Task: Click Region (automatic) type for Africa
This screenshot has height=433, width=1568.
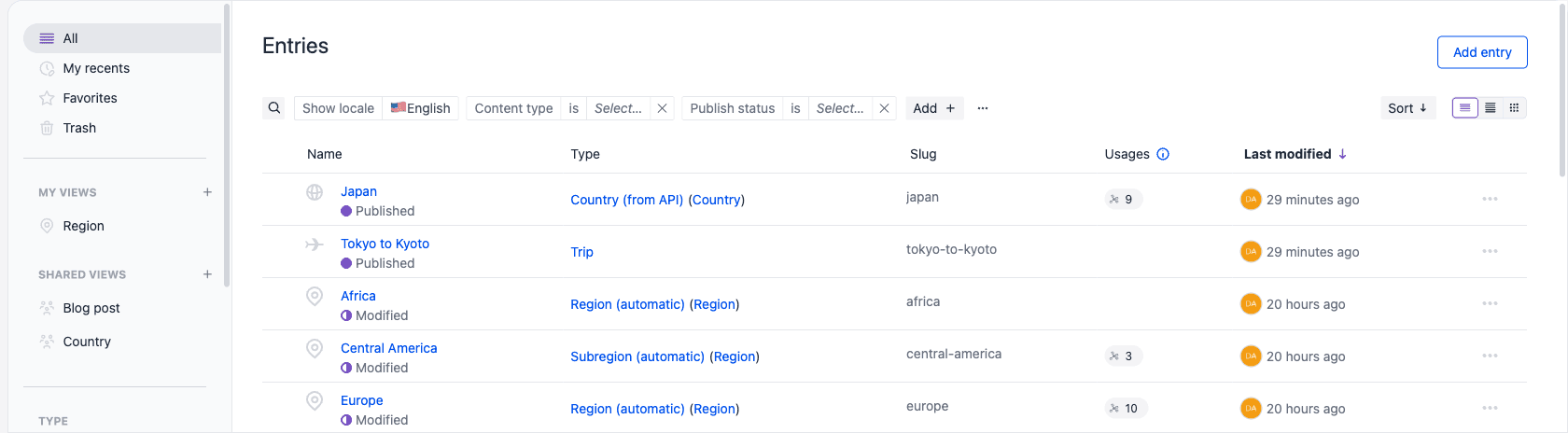Action: 627,304
